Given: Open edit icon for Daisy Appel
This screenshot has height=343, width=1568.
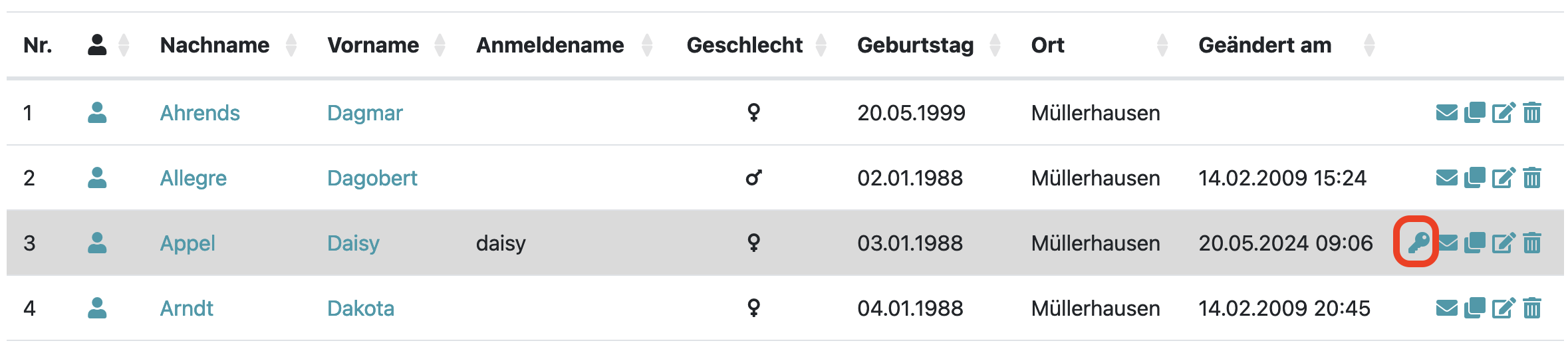Looking at the screenshot, I should pos(1503,243).
